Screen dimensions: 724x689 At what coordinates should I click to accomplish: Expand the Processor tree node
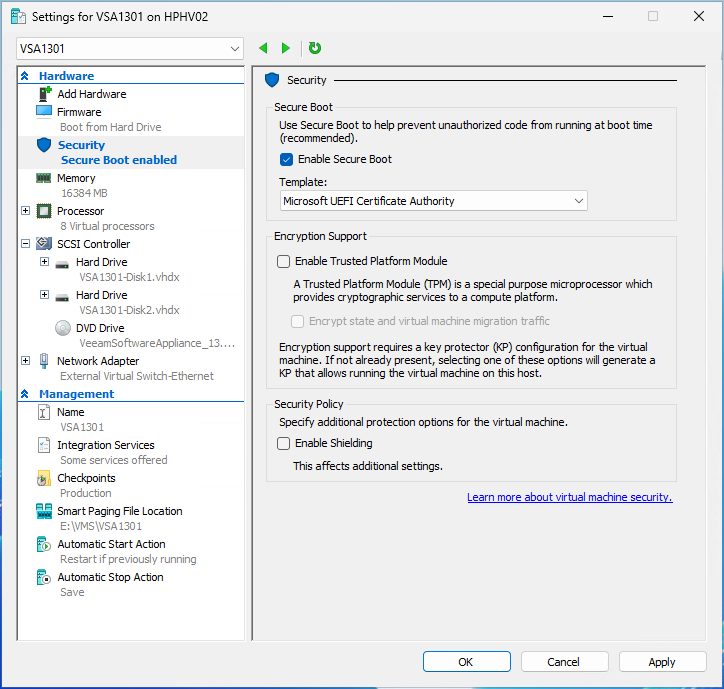pyautogui.click(x=26, y=211)
